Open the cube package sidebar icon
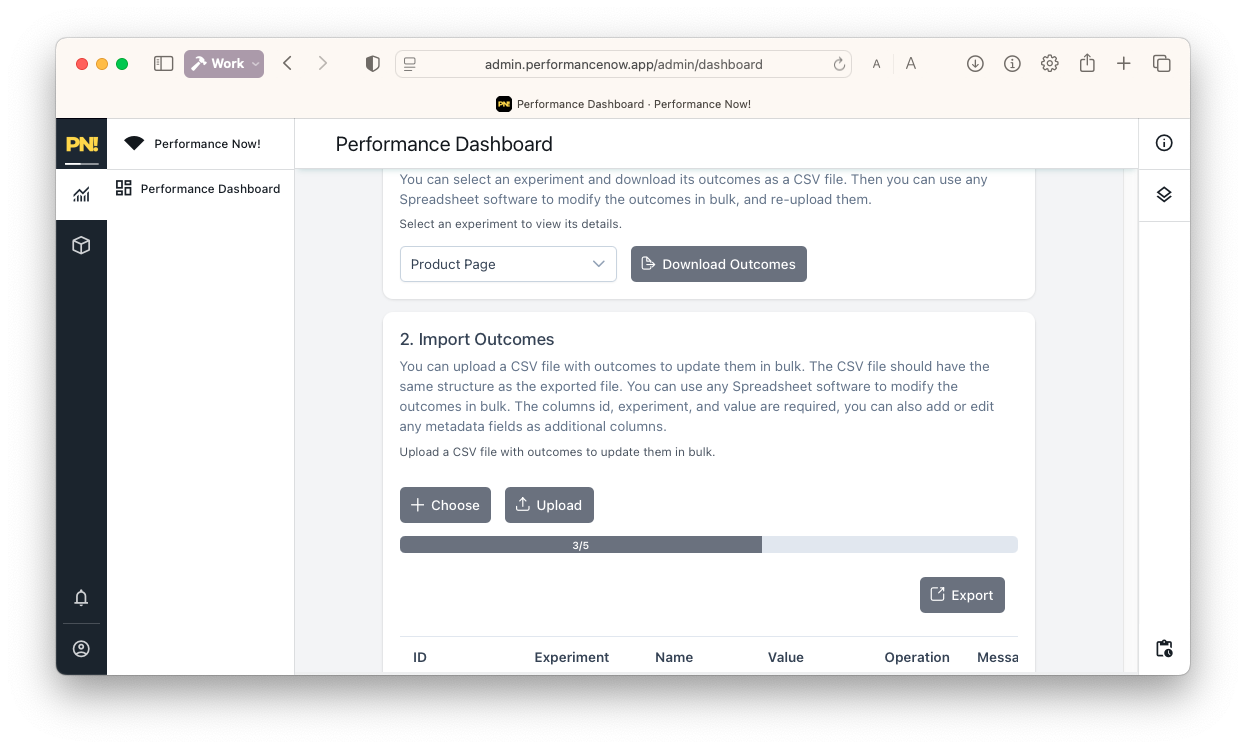The width and height of the screenshot is (1246, 749). click(x=82, y=245)
